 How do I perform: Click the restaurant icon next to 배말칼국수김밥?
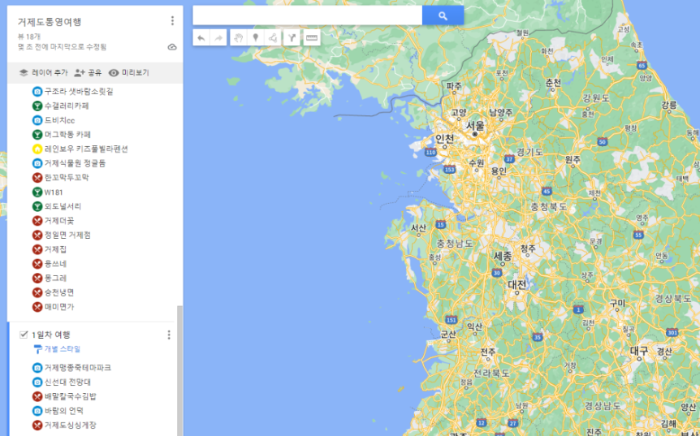tap(38, 396)
